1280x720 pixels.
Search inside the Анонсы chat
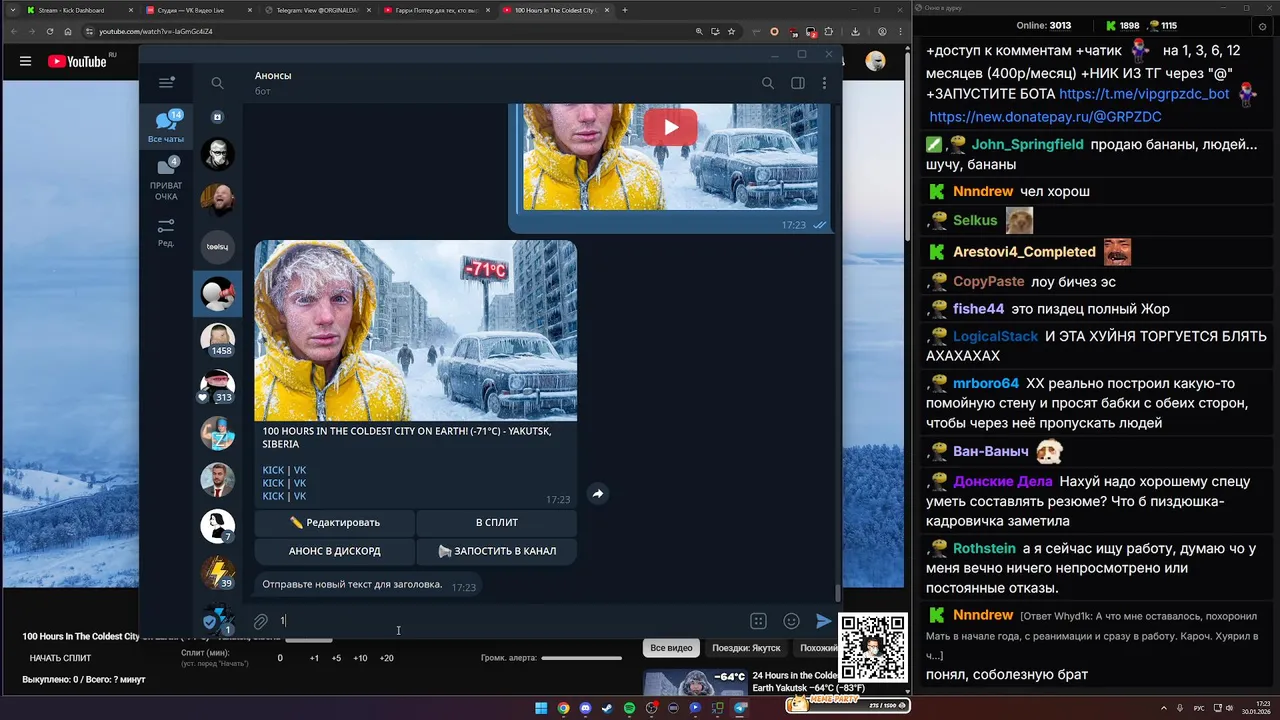pyautogui.click(x=768, y=83)
